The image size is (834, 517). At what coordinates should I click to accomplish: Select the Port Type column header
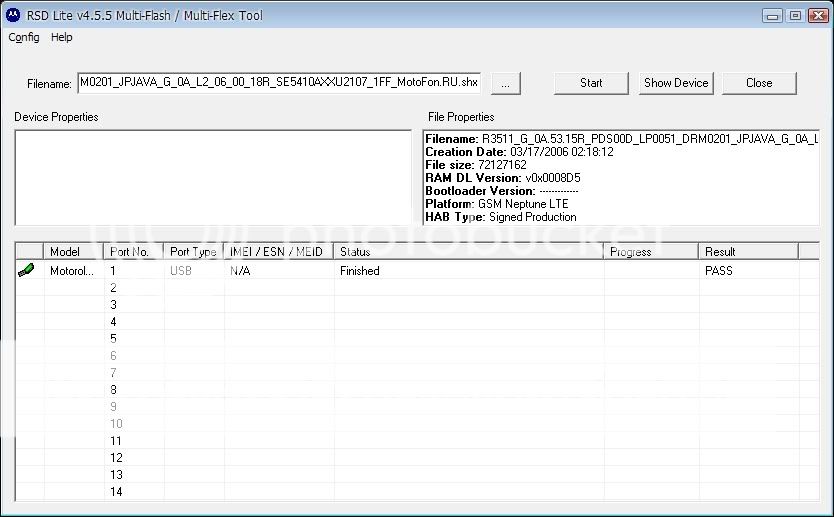[193, 252]
